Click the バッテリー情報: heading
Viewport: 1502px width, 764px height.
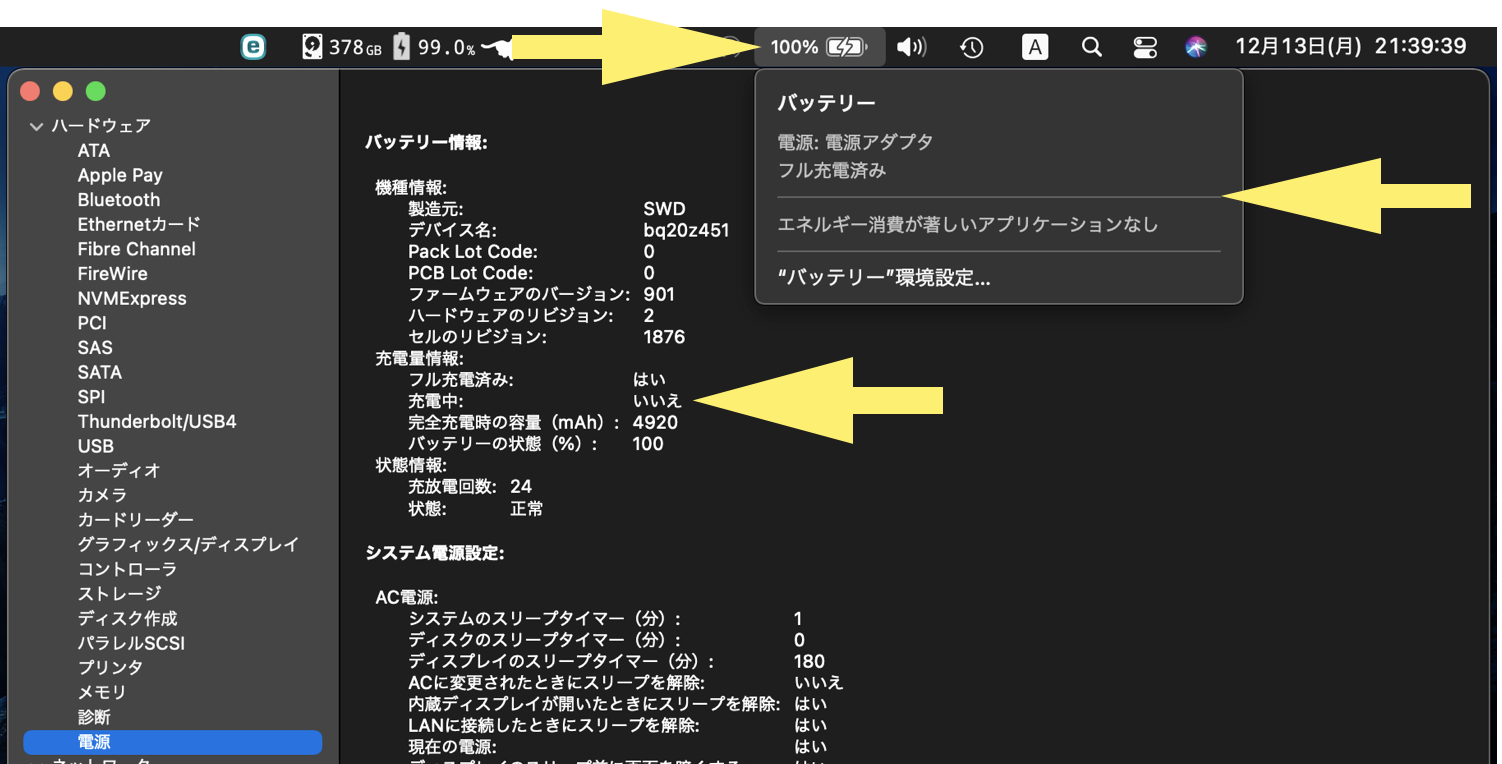click(426, 143)
